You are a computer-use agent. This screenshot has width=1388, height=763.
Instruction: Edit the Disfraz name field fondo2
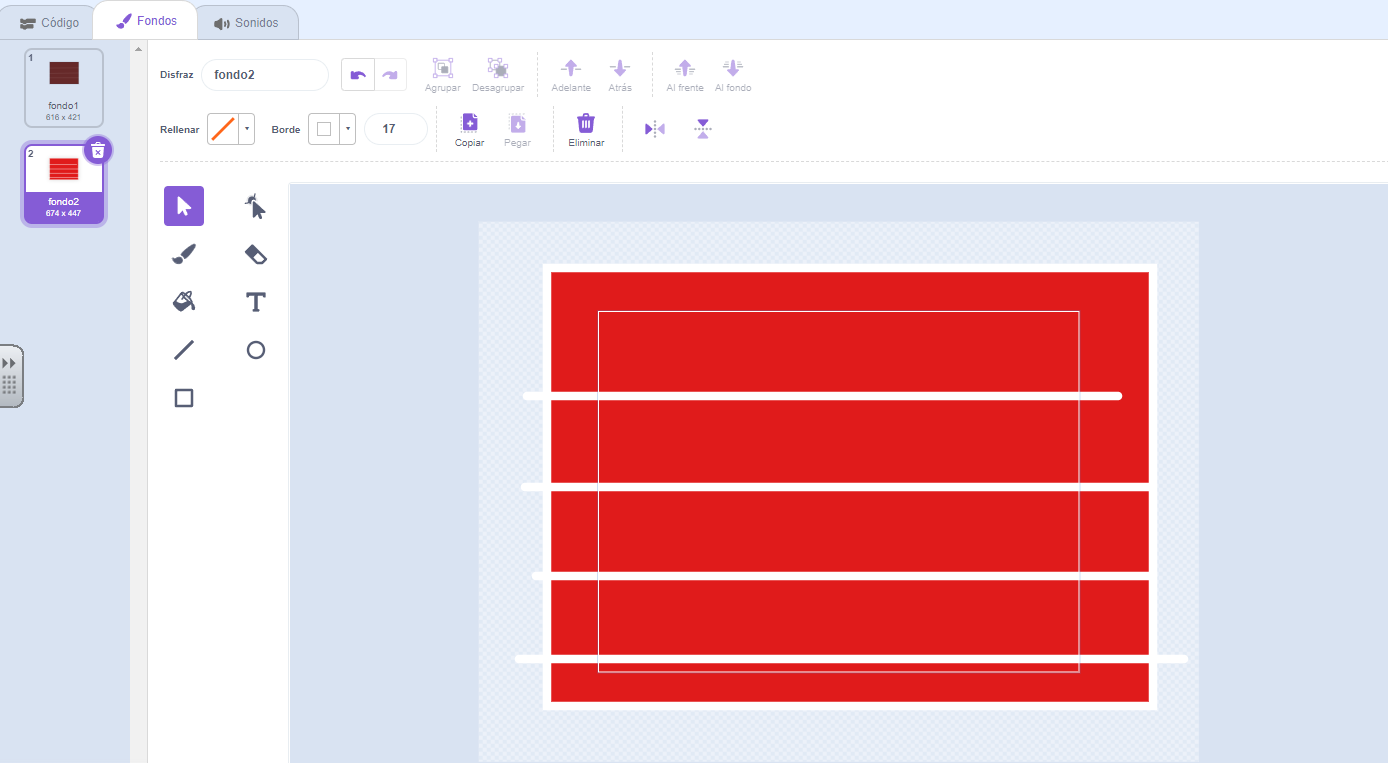(265, 75)
